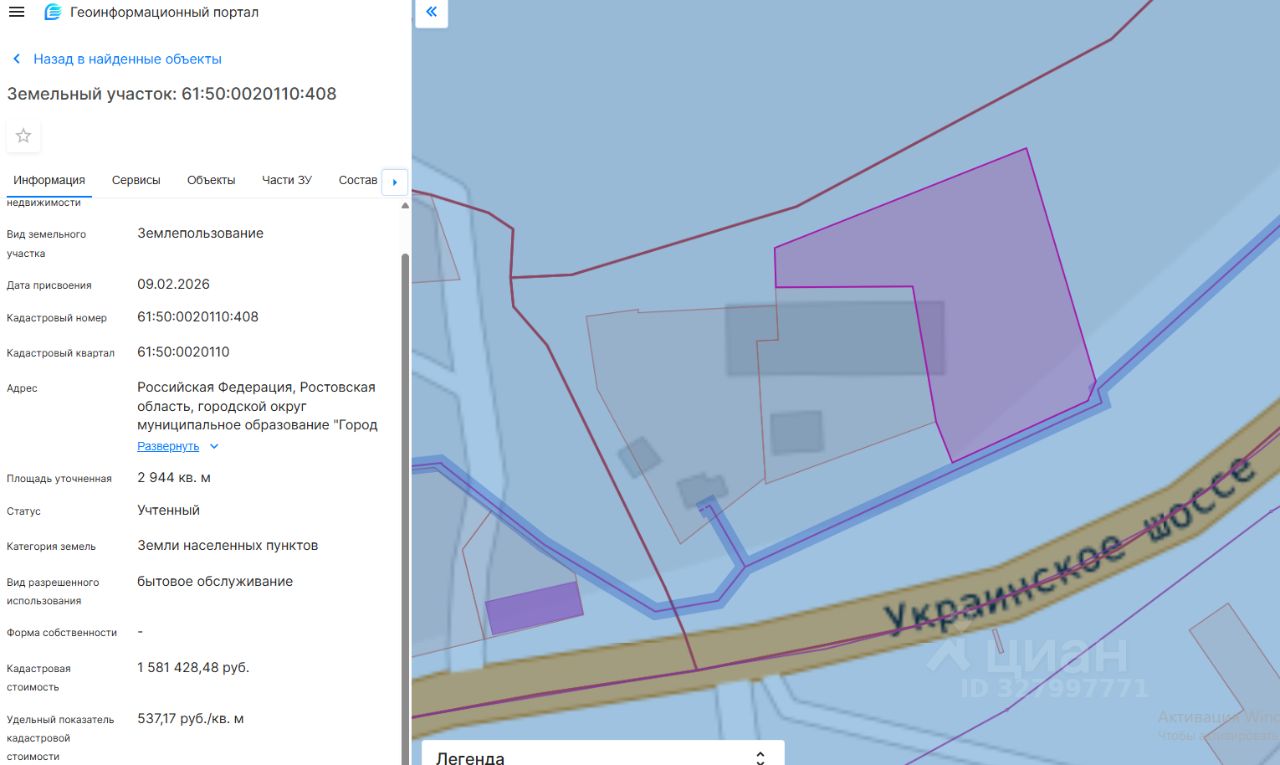
Task: Click the бытовое обслуживание value
Action: pyautogui.click(x=215, y=581)
